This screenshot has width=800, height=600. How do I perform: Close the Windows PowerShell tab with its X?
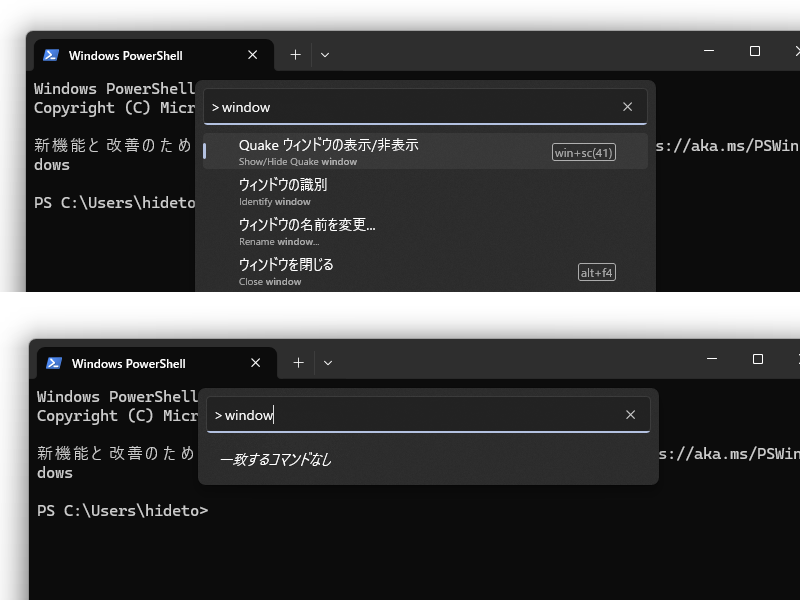click(253, 55)
